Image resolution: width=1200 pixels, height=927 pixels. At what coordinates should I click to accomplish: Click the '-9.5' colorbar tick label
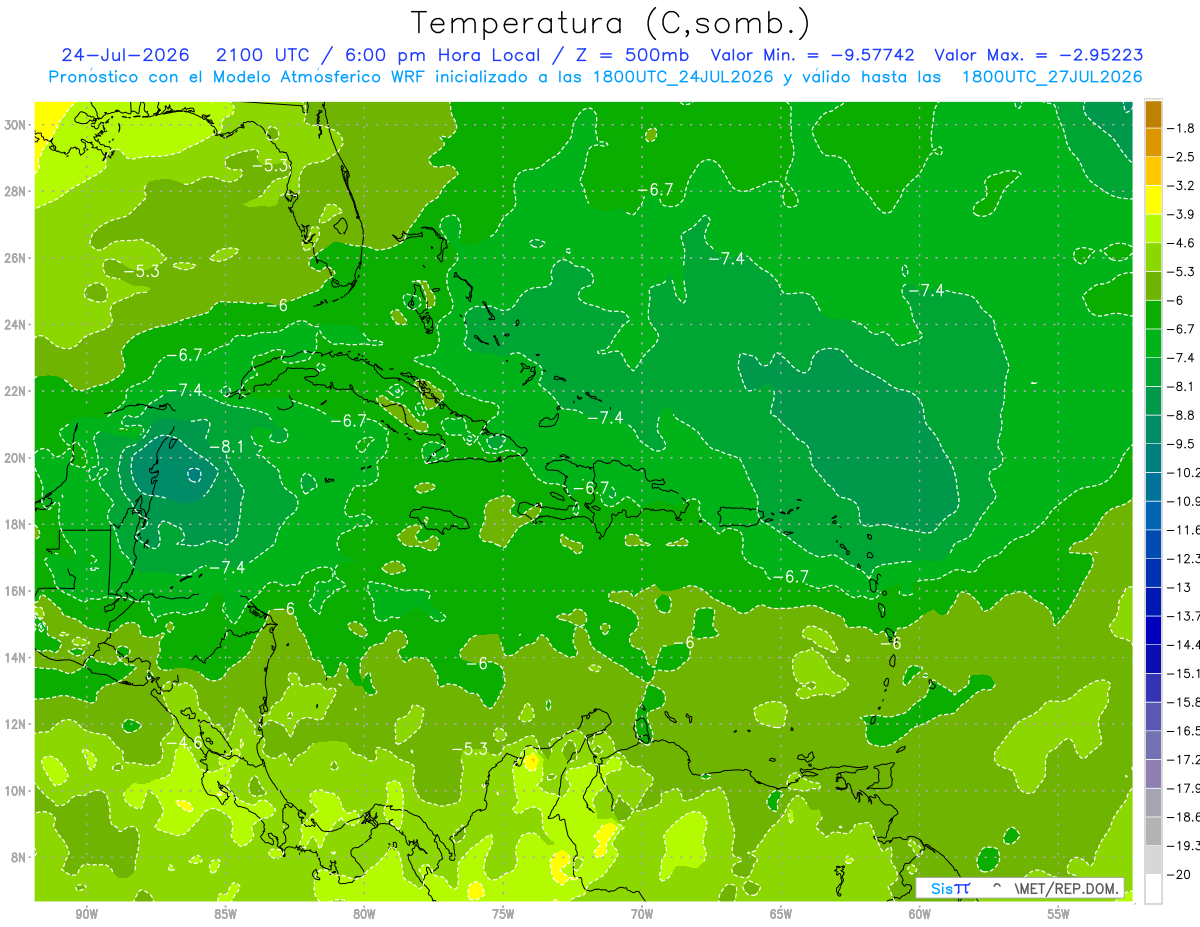[x=1182, y=443]
